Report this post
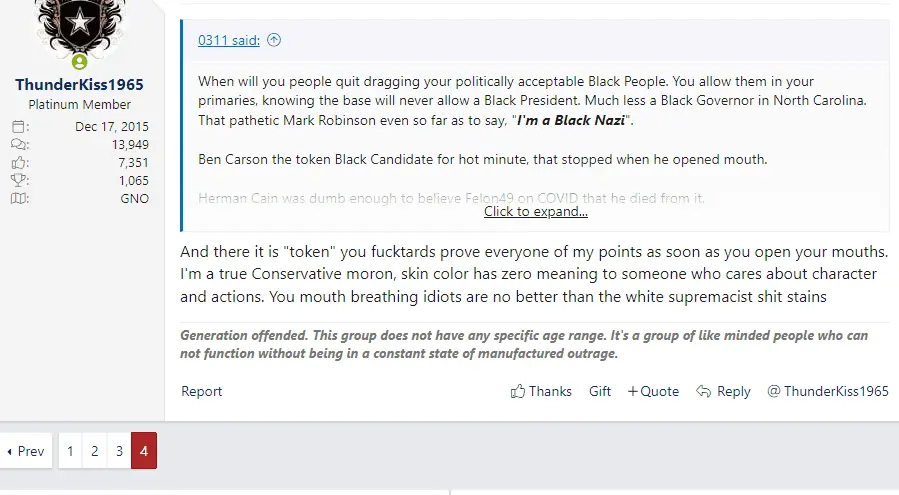Screen dimensions: 899x495 (x=202, y=391)
